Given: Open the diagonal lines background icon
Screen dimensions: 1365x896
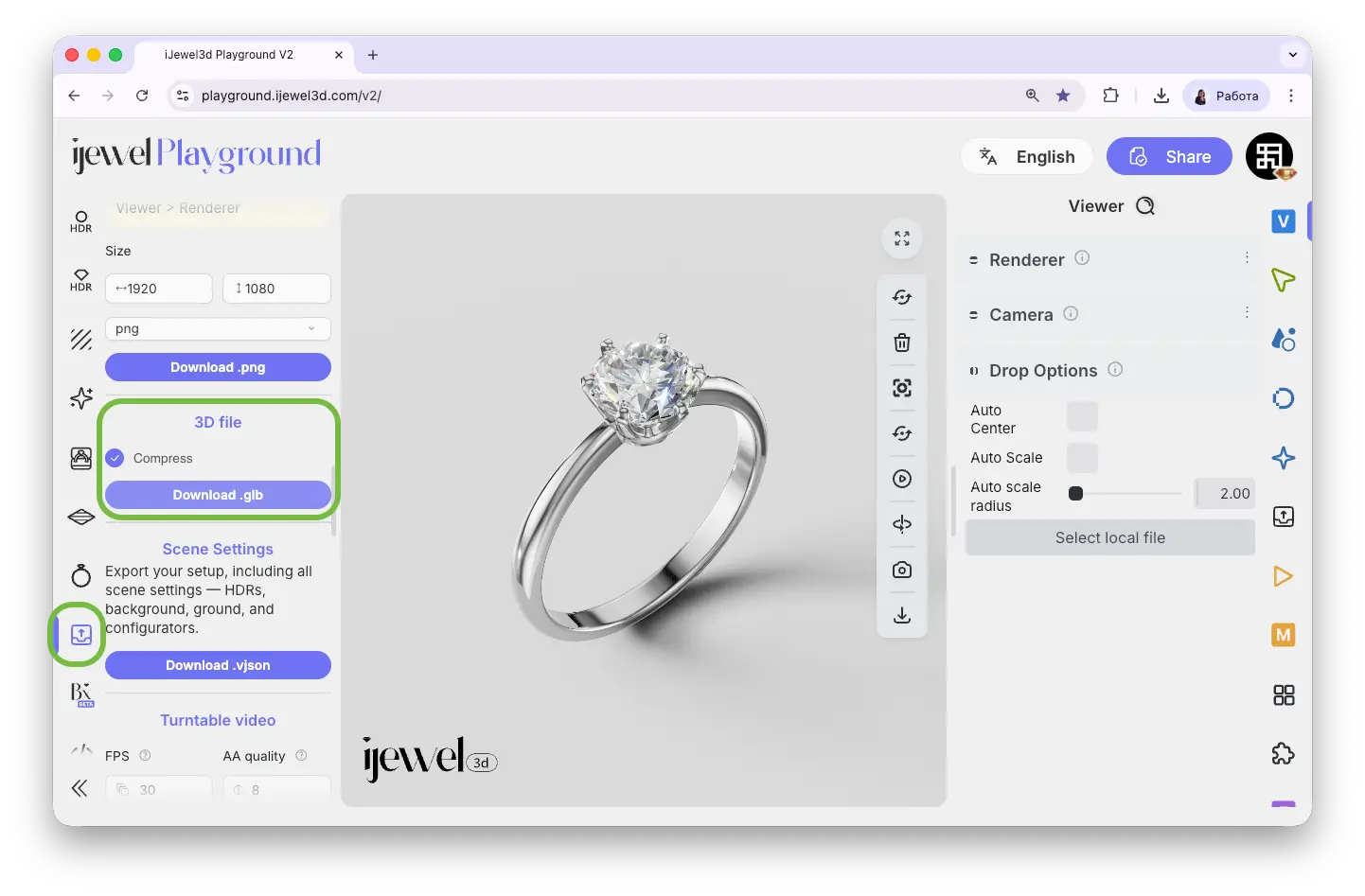Looking at the screenshot, I should 81,339.
